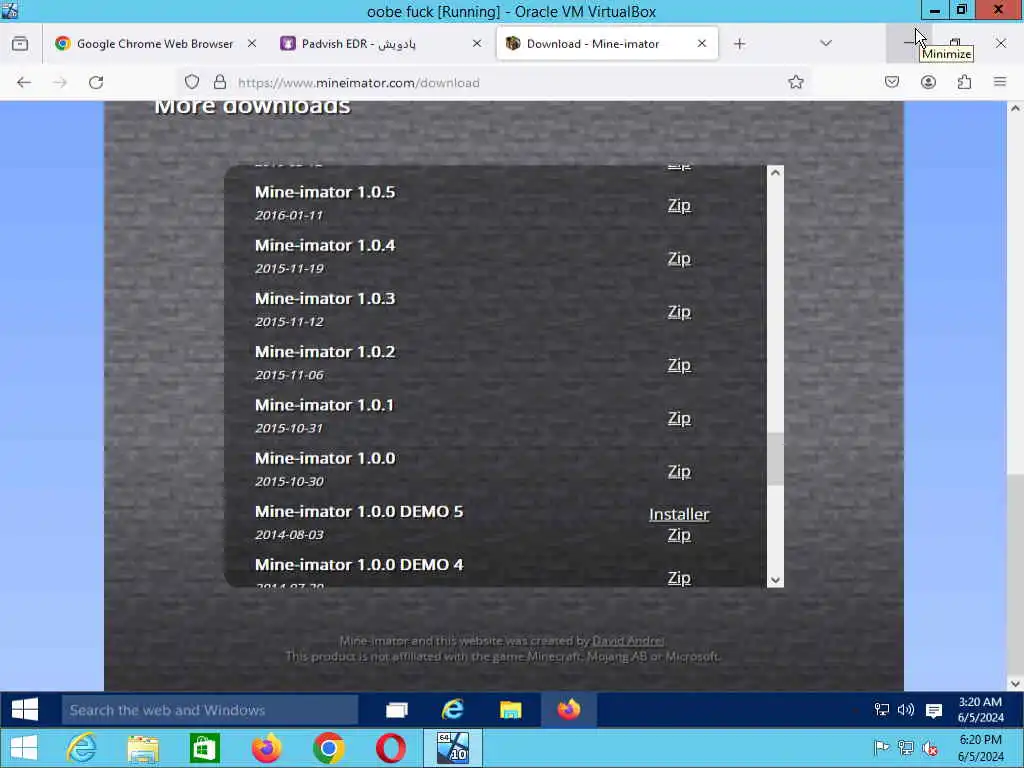Click the guest Firefox taskbar icon
Screen dimensions: 1024x768
[x=569, y=710]
